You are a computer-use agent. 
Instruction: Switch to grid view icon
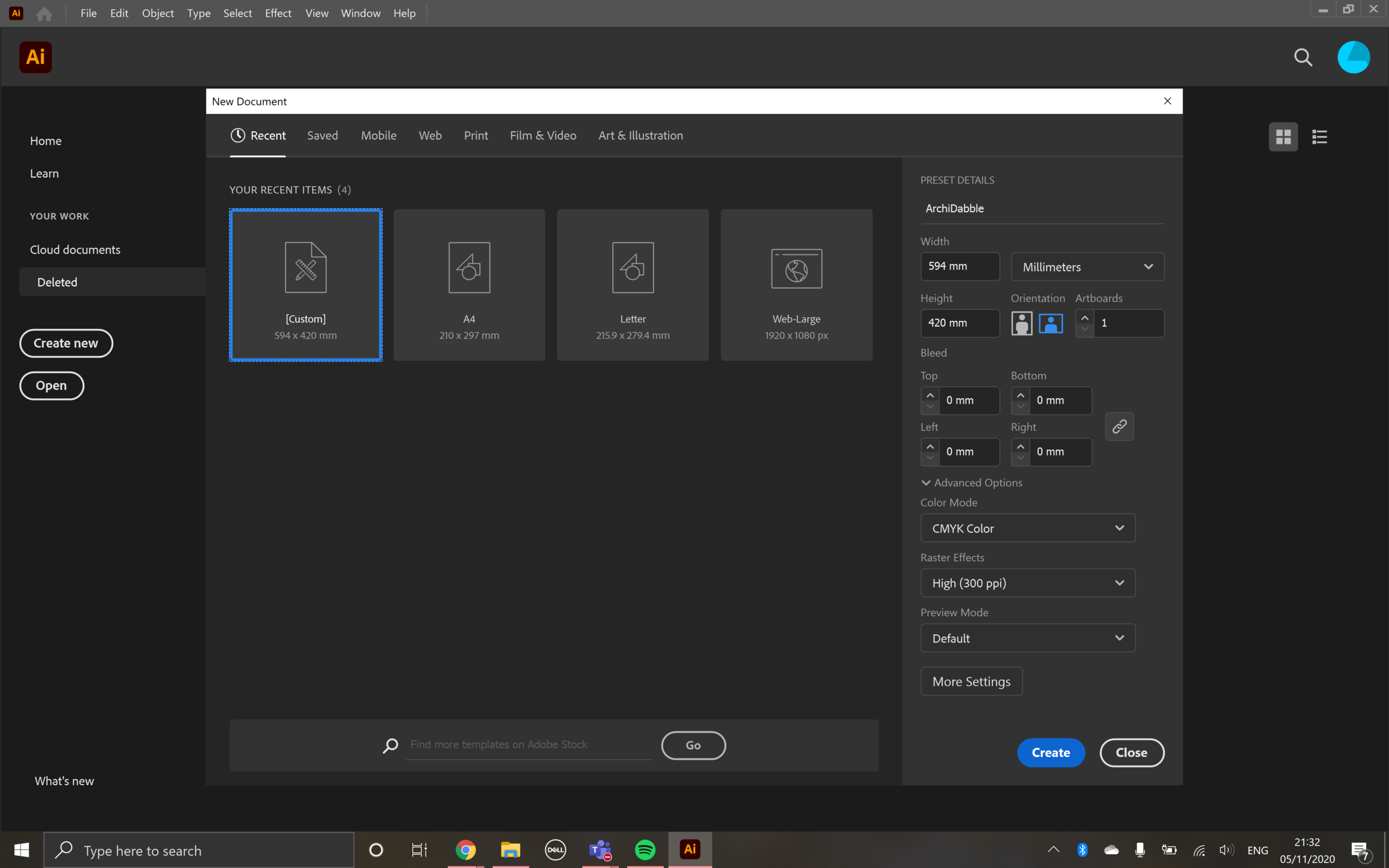[1283, 137]
